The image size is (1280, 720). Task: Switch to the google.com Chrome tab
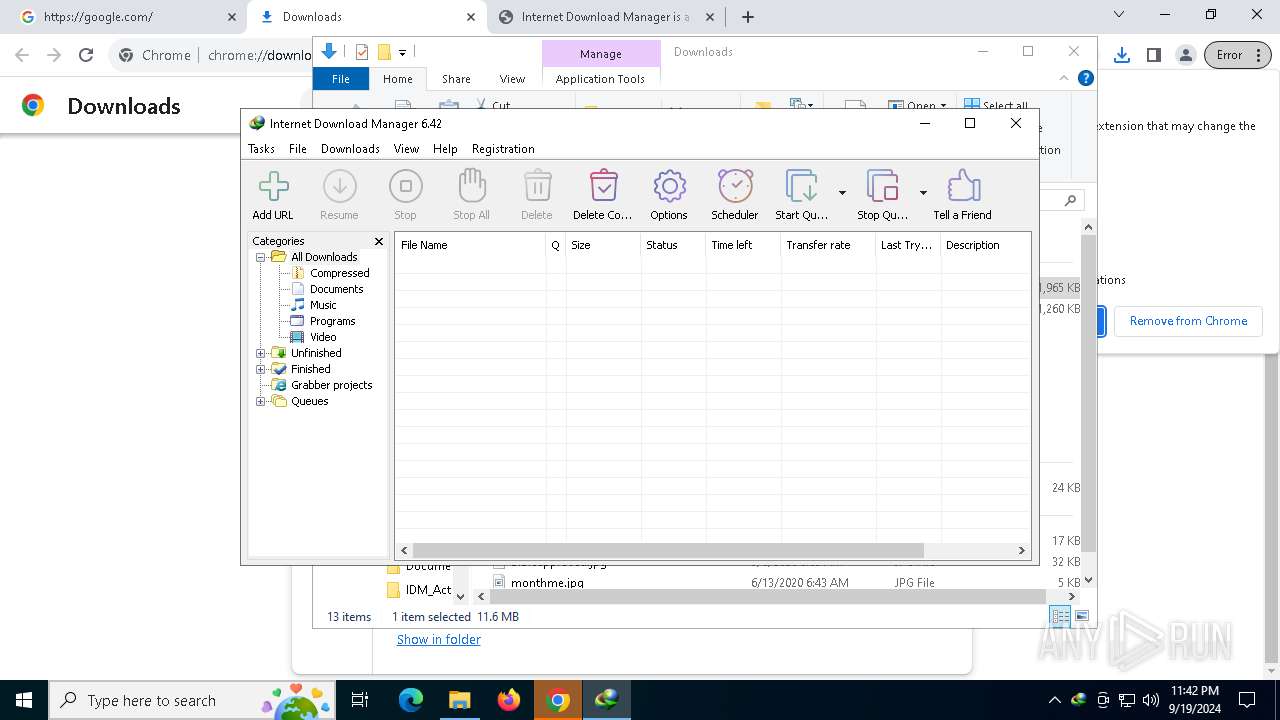click(x=127, y=17)
